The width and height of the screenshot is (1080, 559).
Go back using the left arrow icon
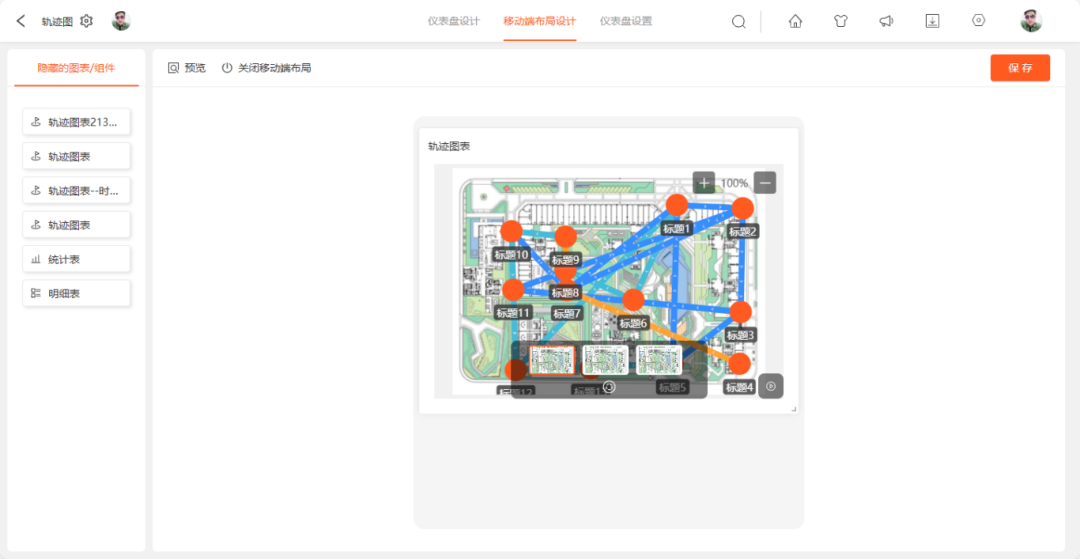click(x=21, y=21)
